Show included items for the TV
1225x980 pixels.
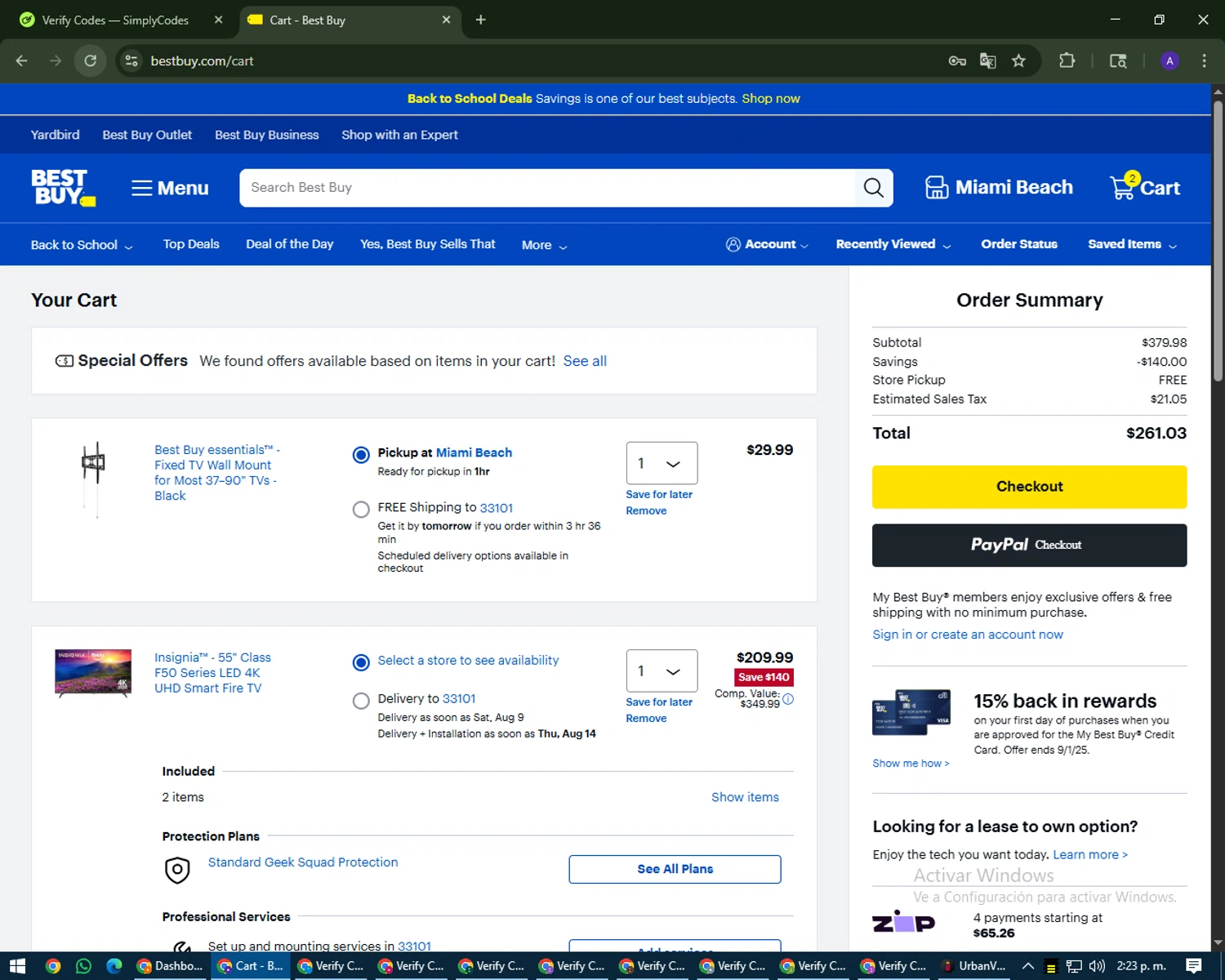[745, 797]
